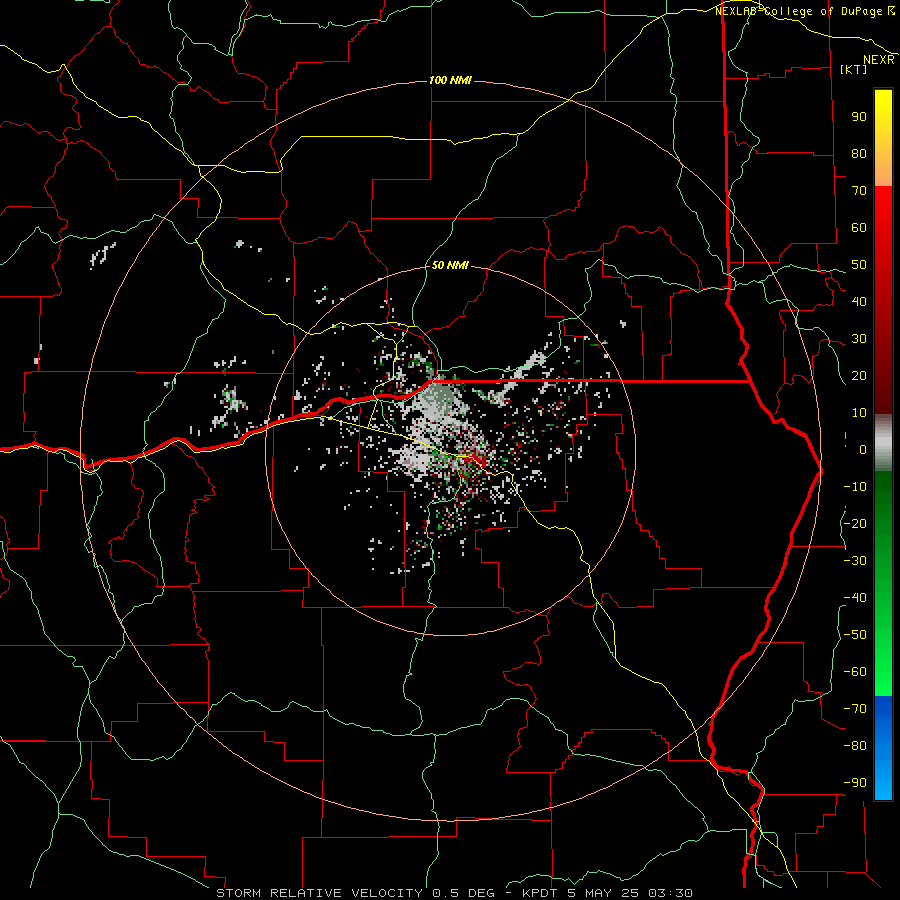Click the 70 value on the velocity scale
Viewport: 900px width, 900px height.
point(859,191)
